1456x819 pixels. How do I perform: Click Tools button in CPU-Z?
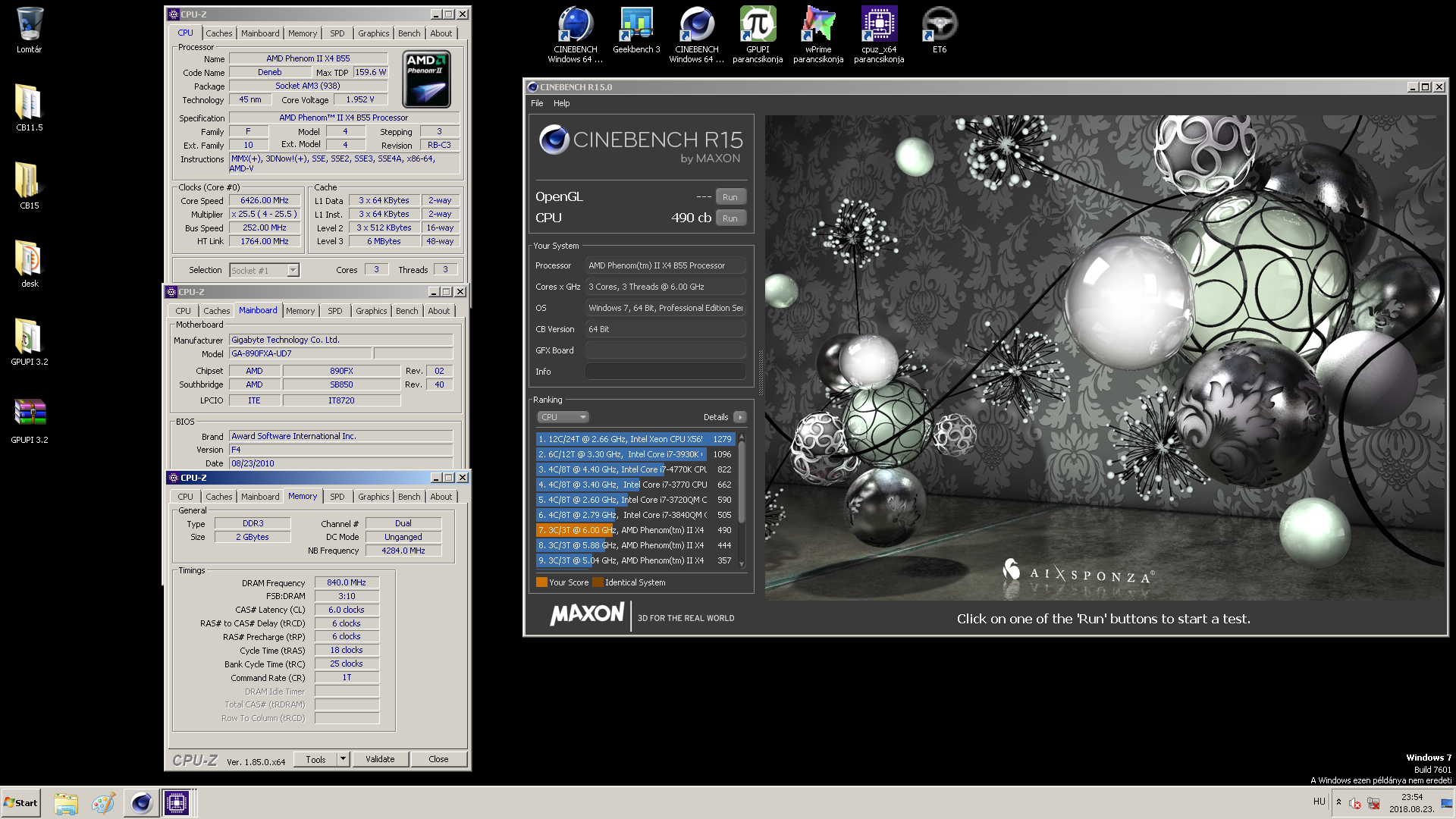coord(316,759)
